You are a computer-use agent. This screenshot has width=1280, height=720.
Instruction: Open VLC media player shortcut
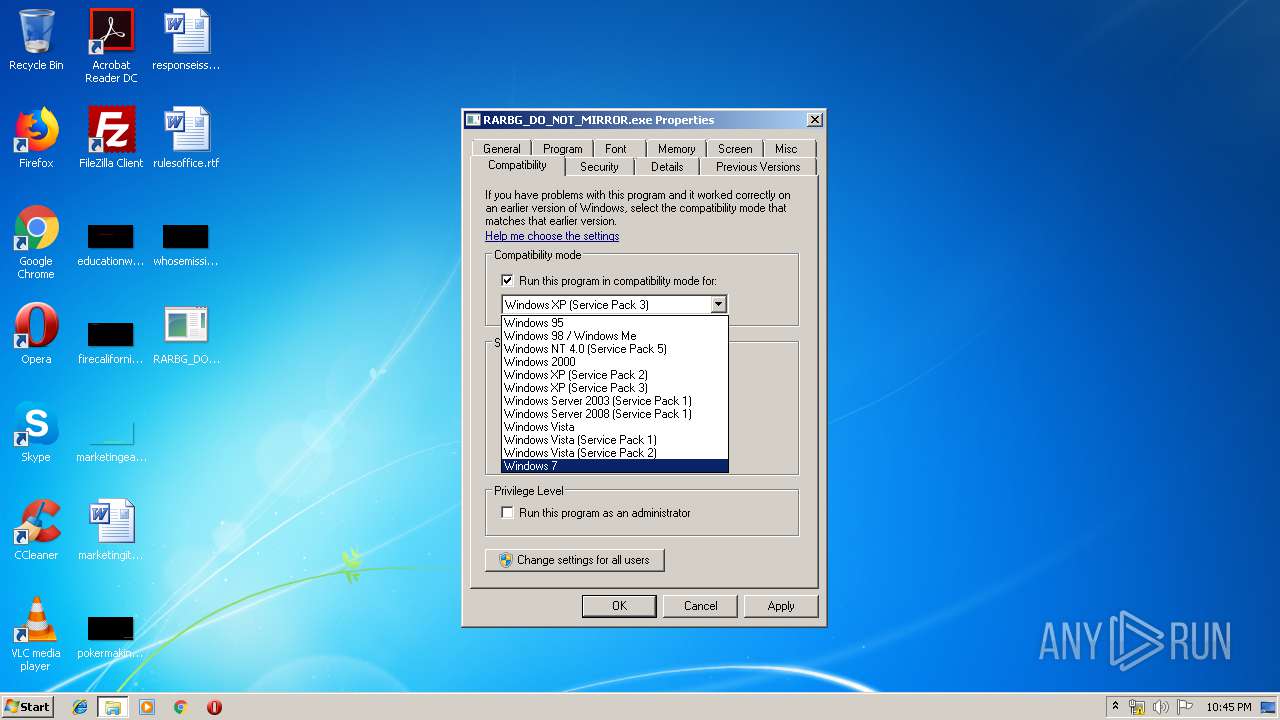(36, 634)
